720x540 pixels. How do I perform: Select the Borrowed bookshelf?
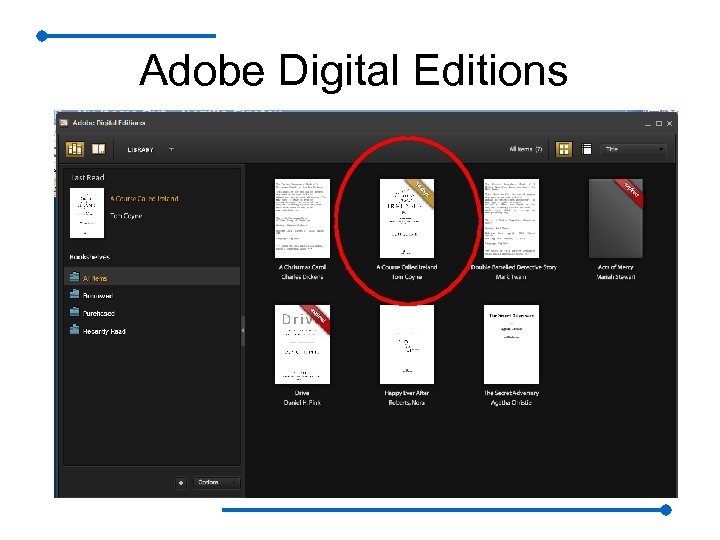click(152, 295)
